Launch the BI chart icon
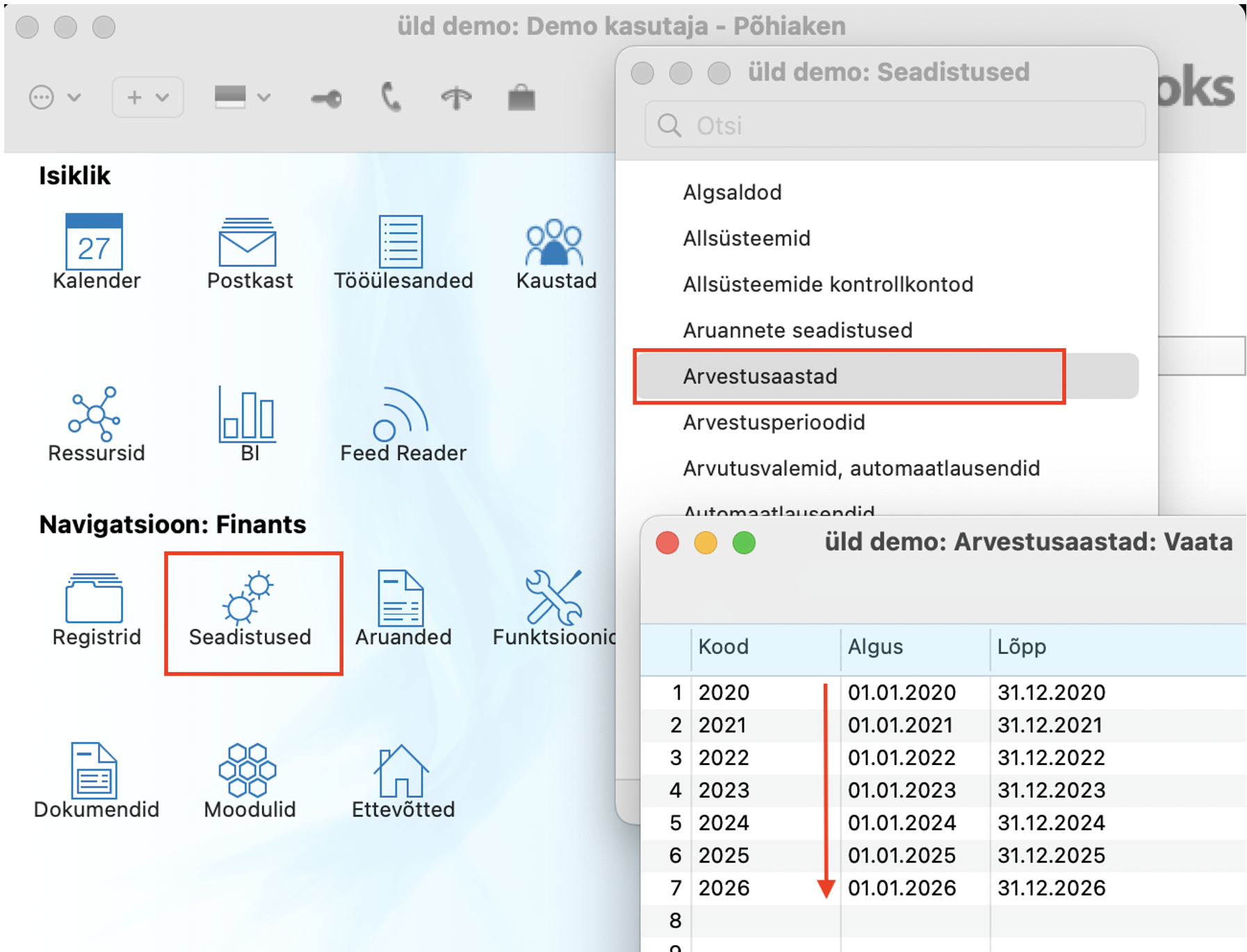The height and width of the screenshot is (952, 1247). point(248,416)
